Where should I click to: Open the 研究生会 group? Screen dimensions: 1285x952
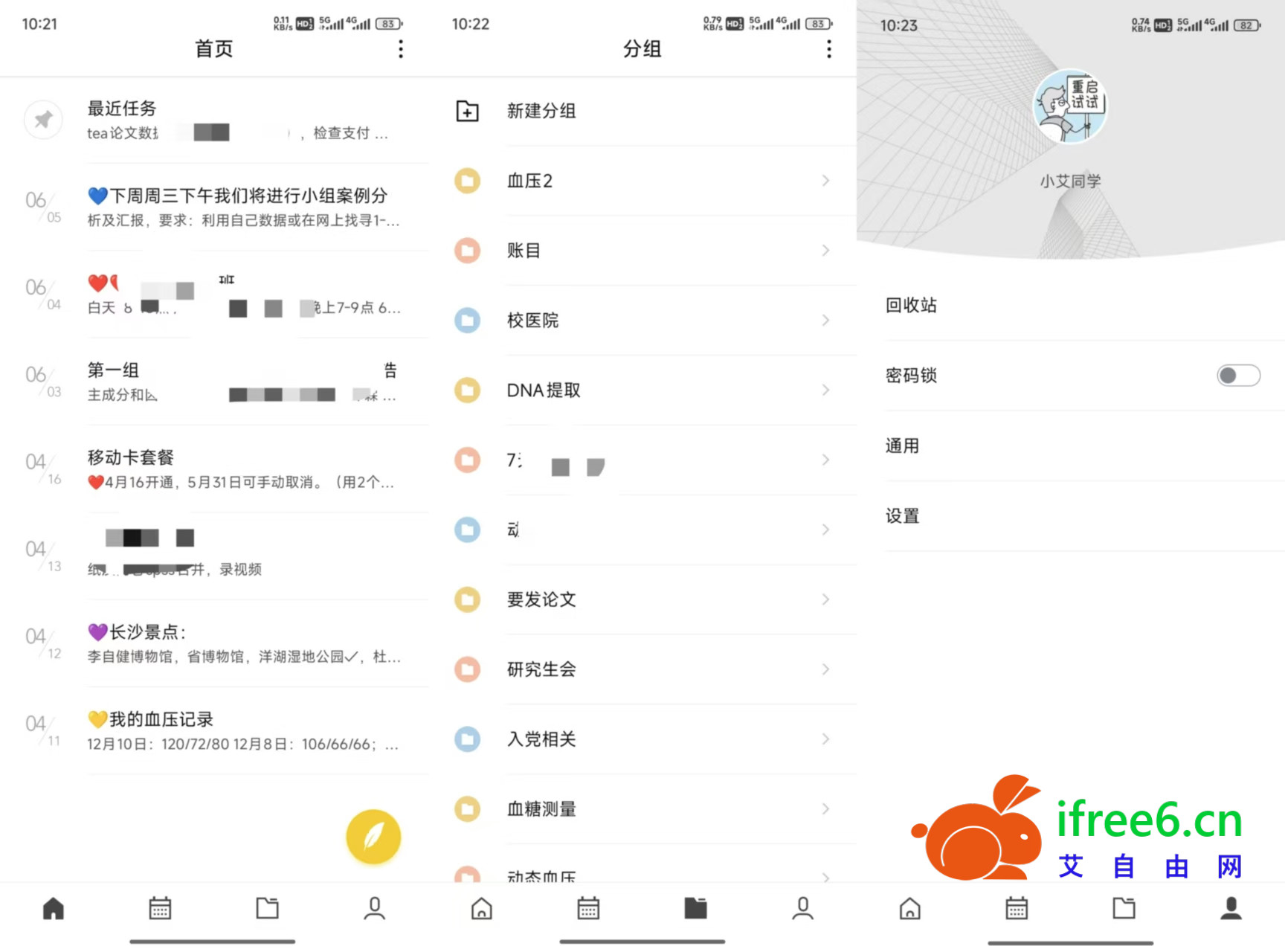tap(644, 669)
